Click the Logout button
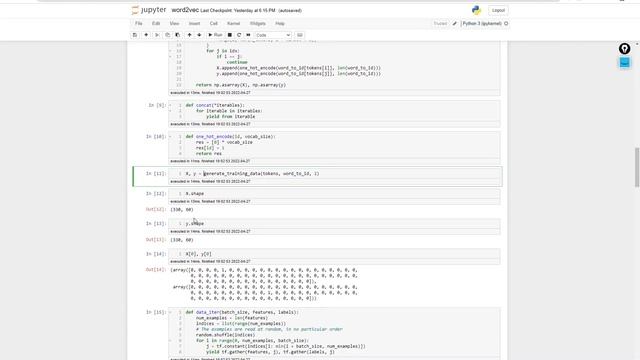 tap(498, 10)
